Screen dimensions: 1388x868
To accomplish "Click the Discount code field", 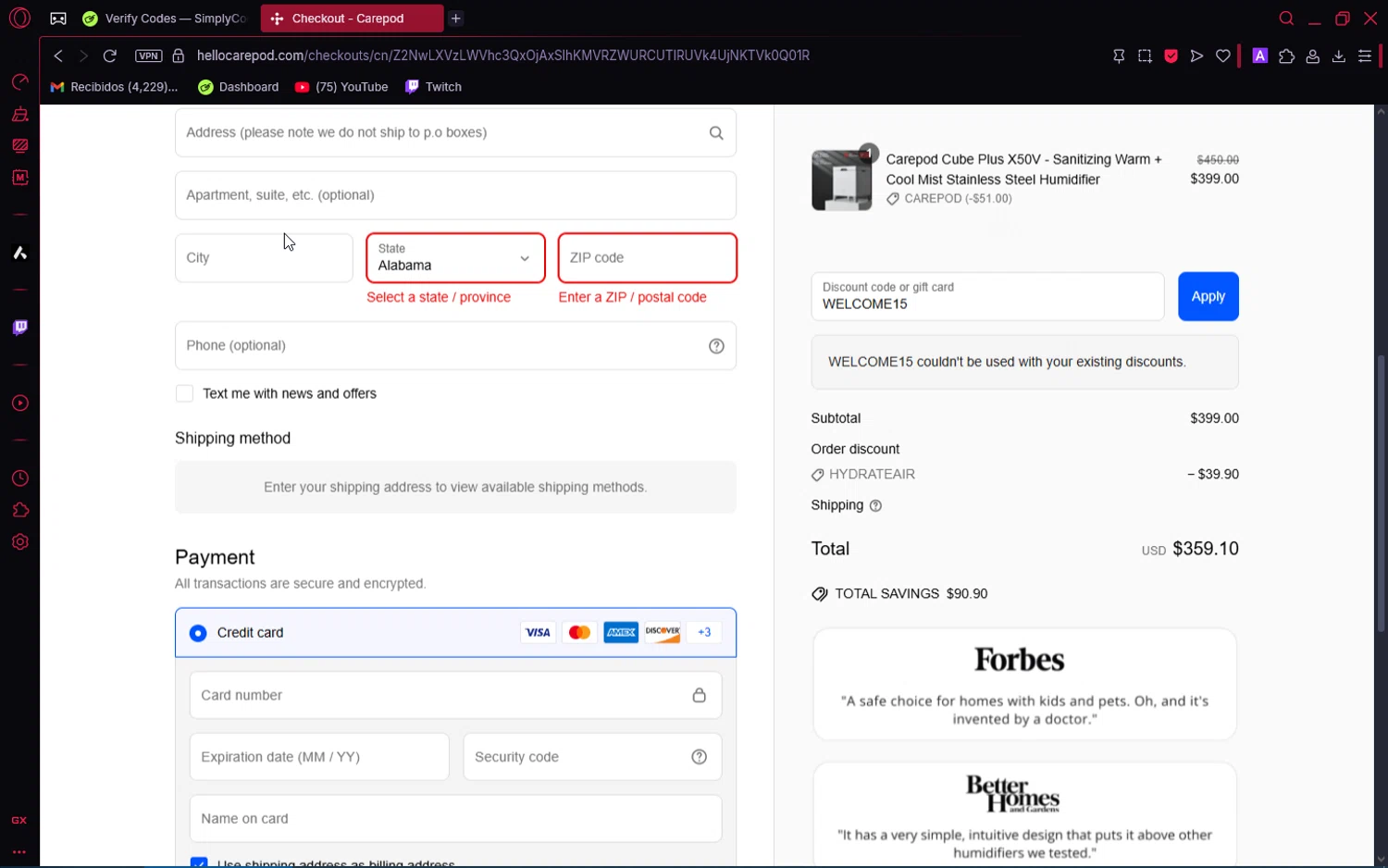I will pyautogui.click(x=987, y=296).
